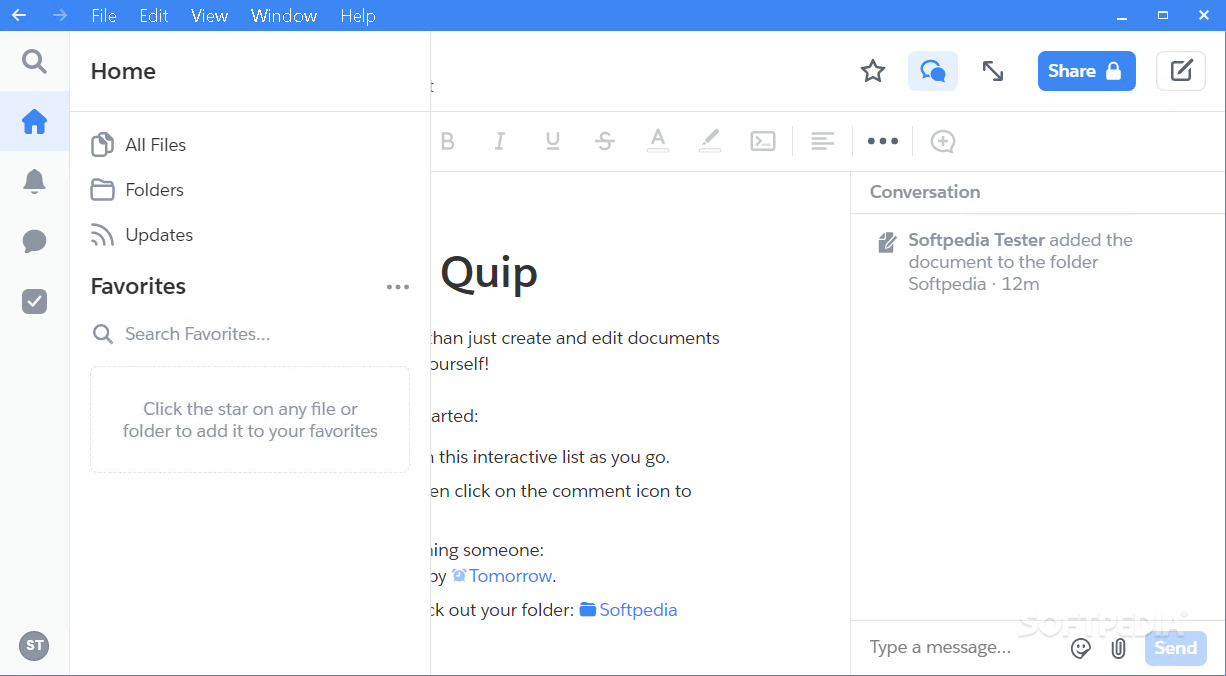
Task: Choose text color tool
Action: pos(657,141)
